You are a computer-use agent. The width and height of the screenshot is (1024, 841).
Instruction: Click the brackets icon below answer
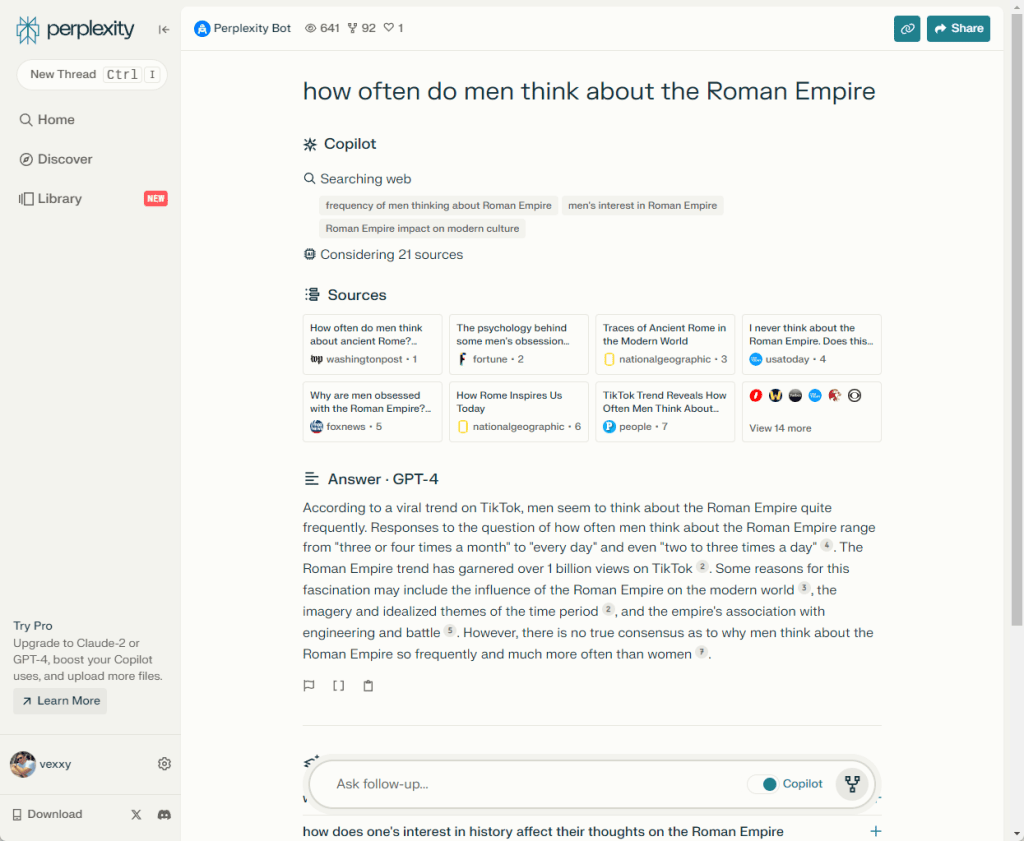tap(338, 686)
